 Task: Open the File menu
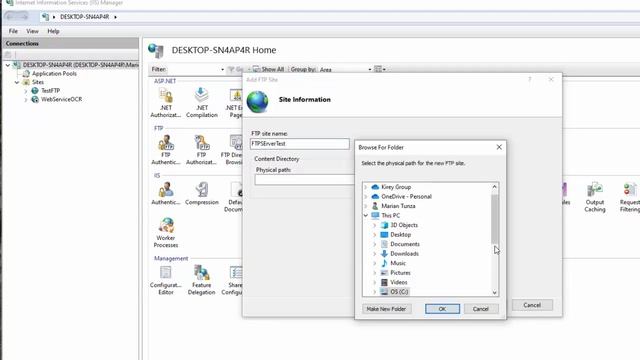[13, 31]
